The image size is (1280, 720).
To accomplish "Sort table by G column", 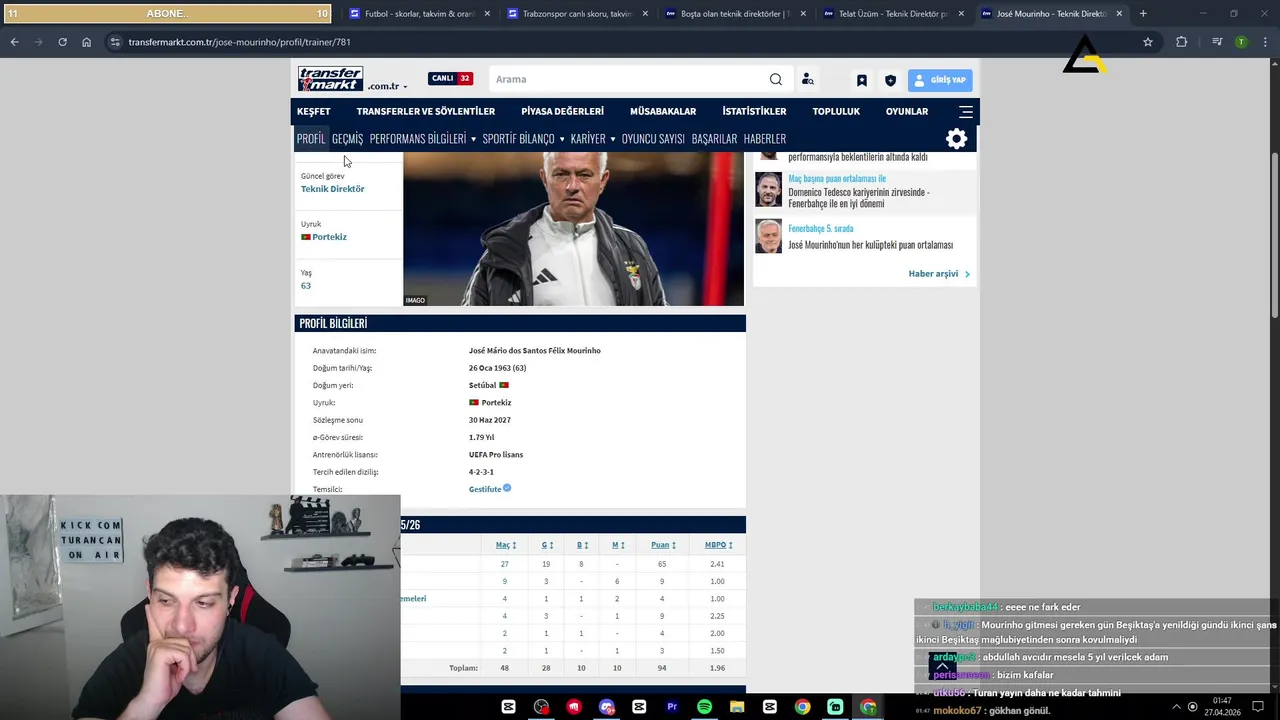I will (x=547, y=545).
